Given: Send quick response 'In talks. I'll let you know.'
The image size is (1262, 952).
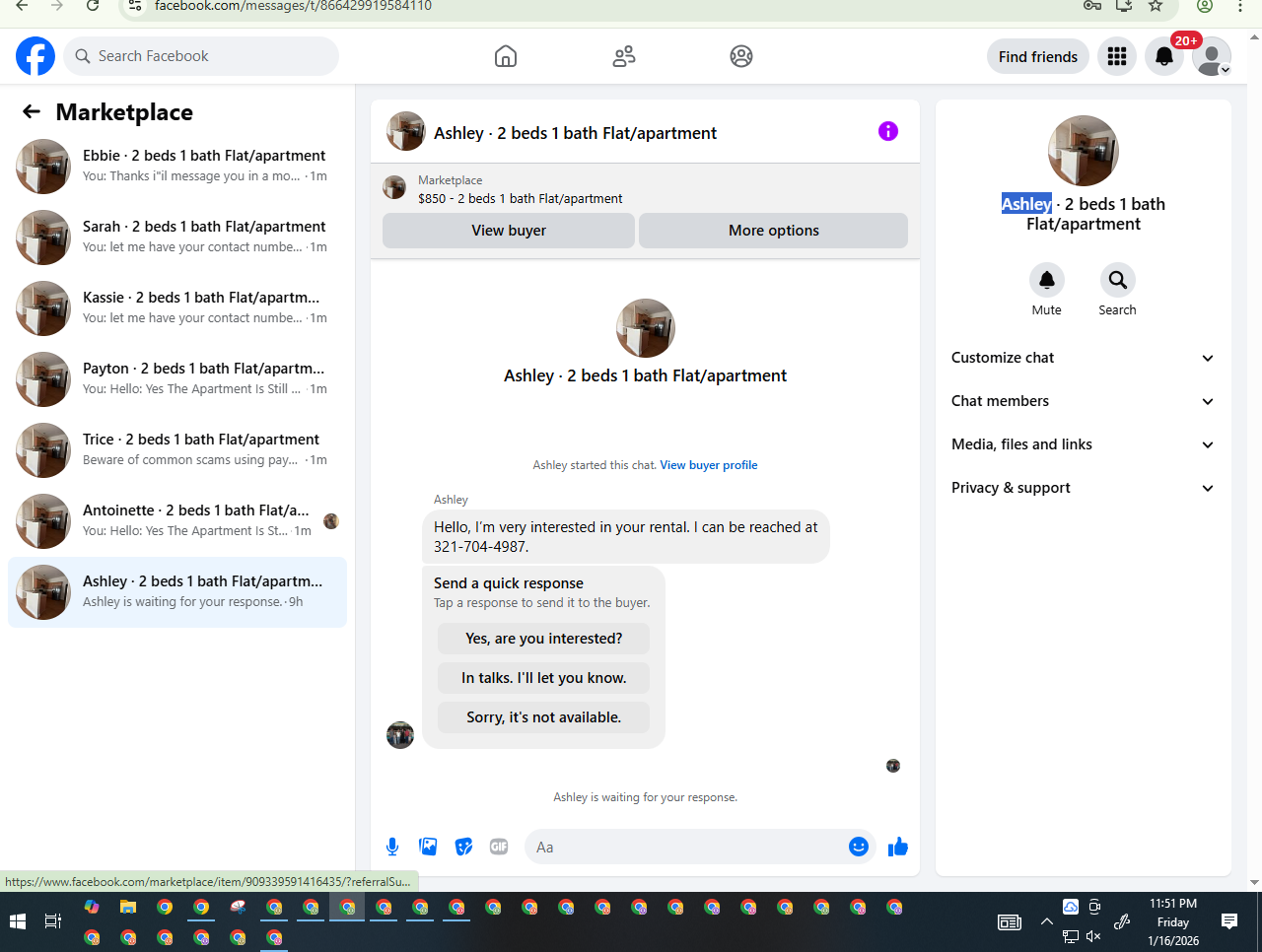Looking at the screenshot, I should (544, 678).
